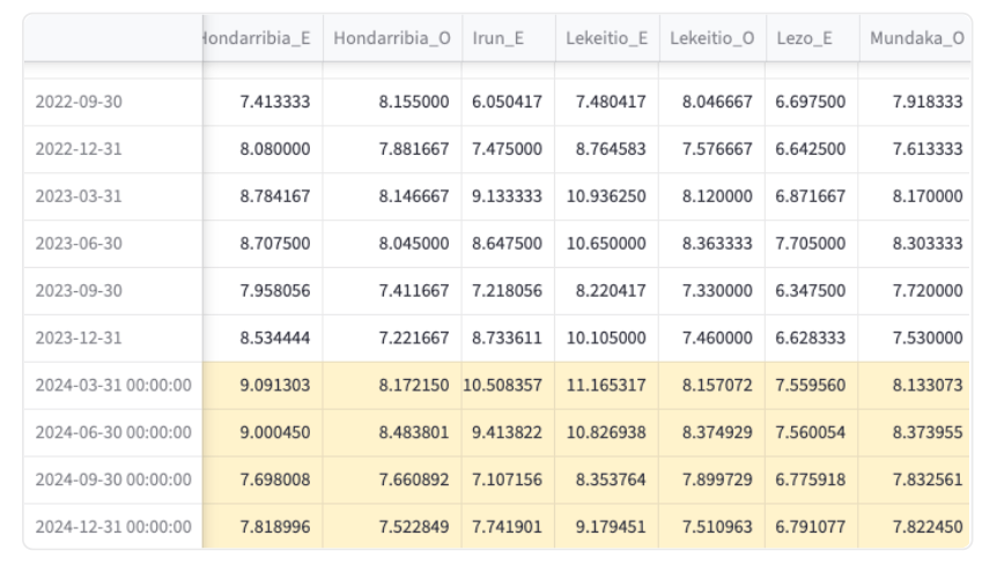998x580 pixels.
Task: Click cell value 9.133333
Action: (507, 196)
